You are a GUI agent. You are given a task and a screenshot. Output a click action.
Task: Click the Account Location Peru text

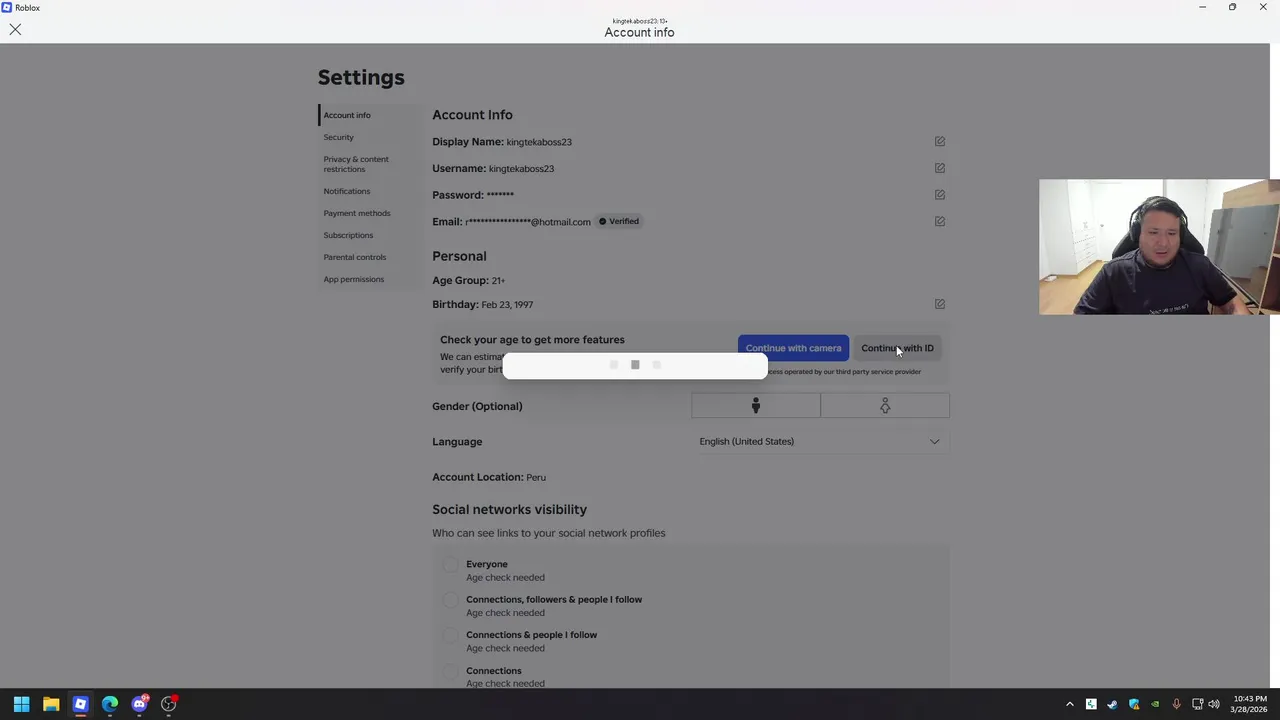489,477
